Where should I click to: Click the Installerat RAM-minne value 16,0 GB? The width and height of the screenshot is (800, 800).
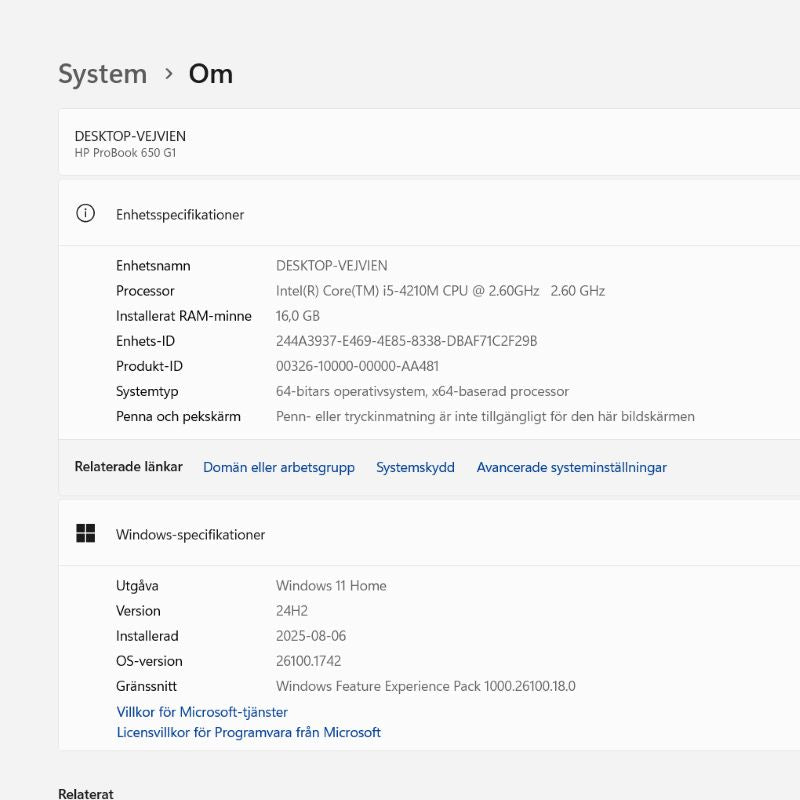coord(298,316)
